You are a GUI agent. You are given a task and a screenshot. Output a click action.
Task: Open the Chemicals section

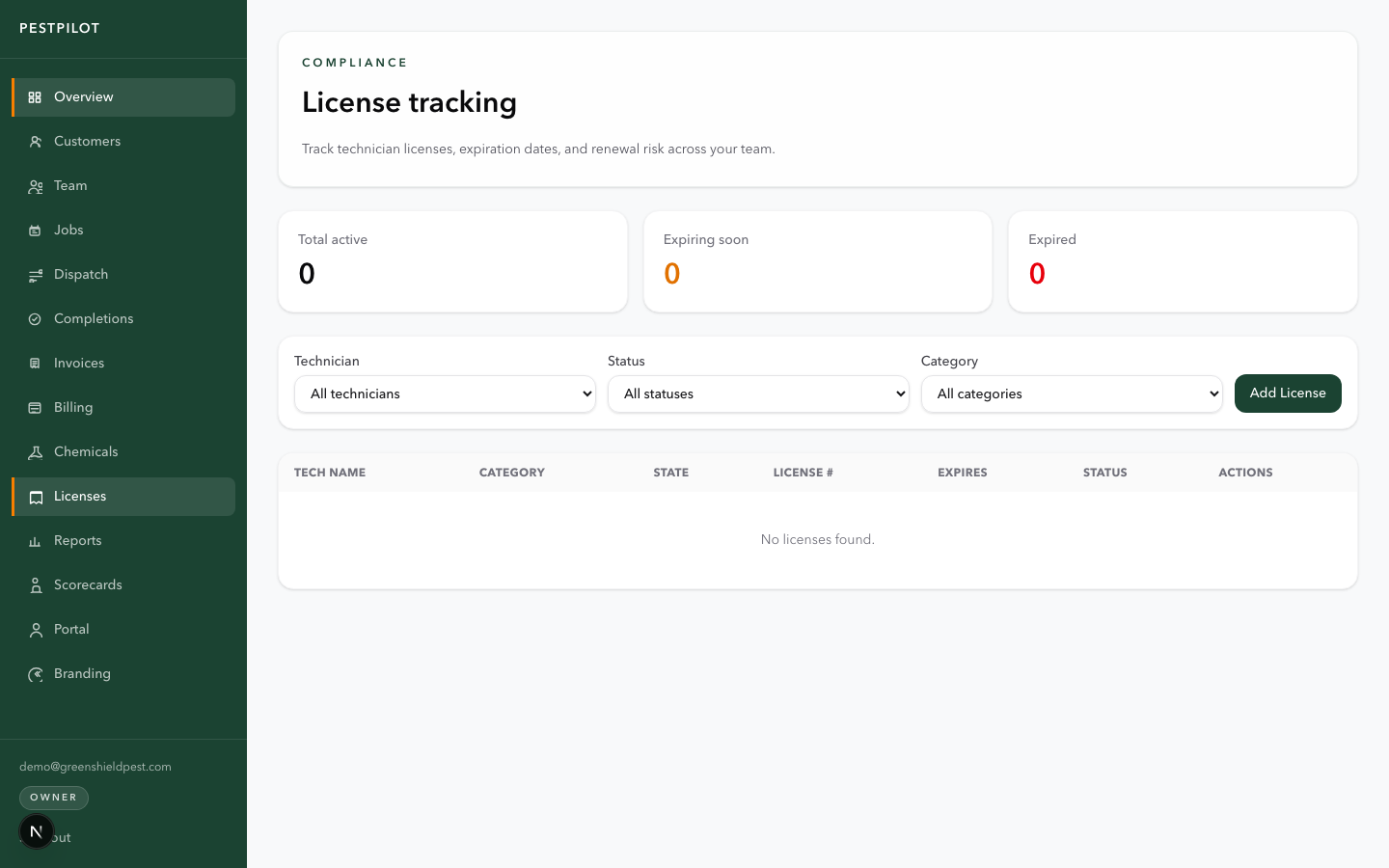pyautogui.click(x=123, y=452)
